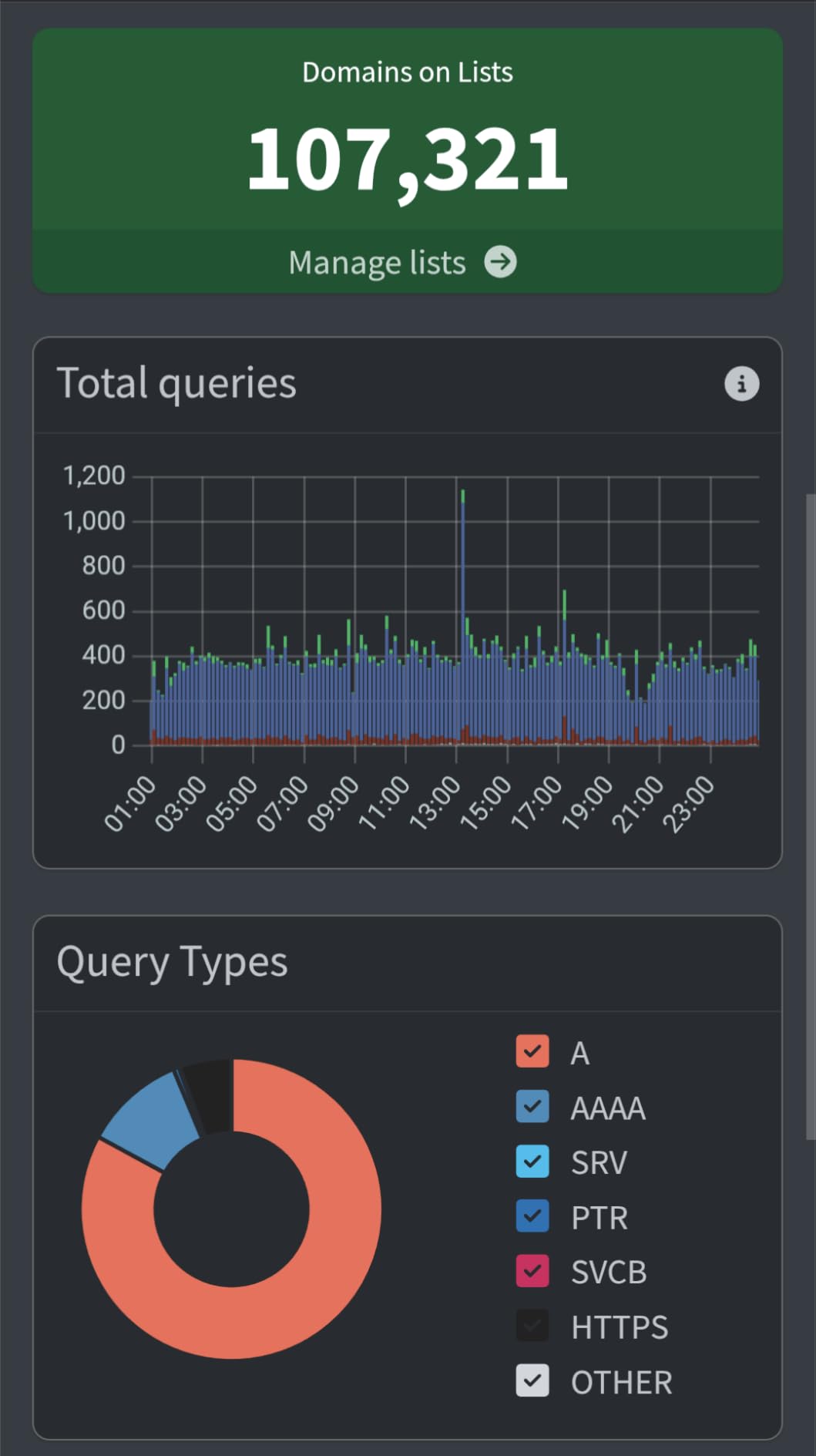Viewport: 816px width, 1456px height.
Task: Click the SVCB legend label
Action: tap(609, 1272)
